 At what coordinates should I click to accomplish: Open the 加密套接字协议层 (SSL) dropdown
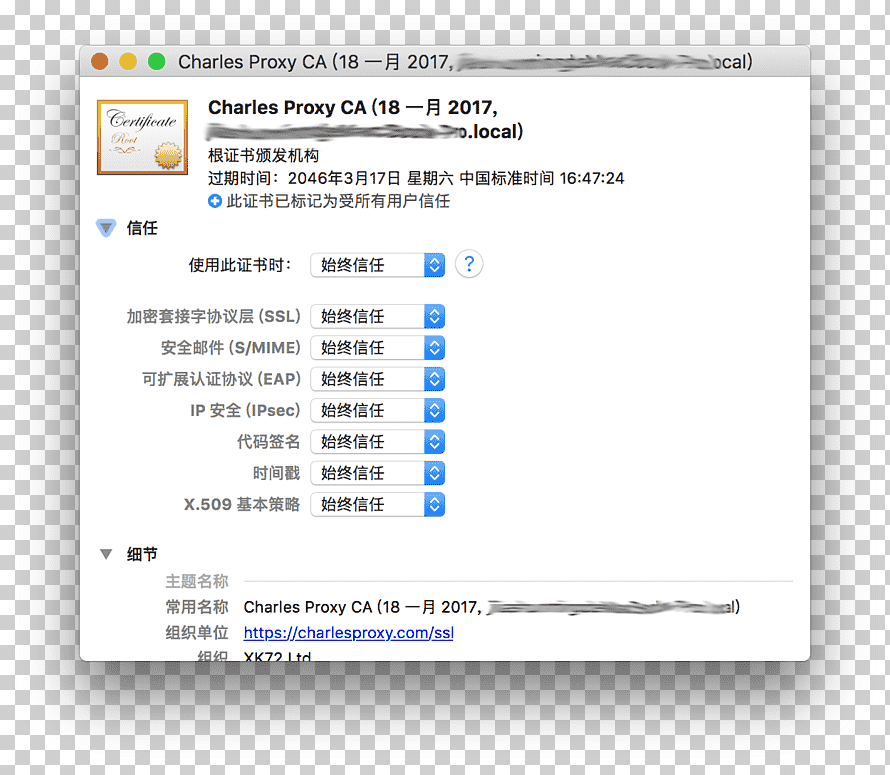pyautogui.click(x=377, y=316)
